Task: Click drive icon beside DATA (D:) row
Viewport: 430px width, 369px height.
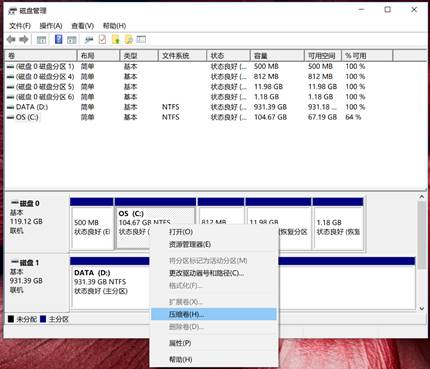Action: click(x=10, y=107)
